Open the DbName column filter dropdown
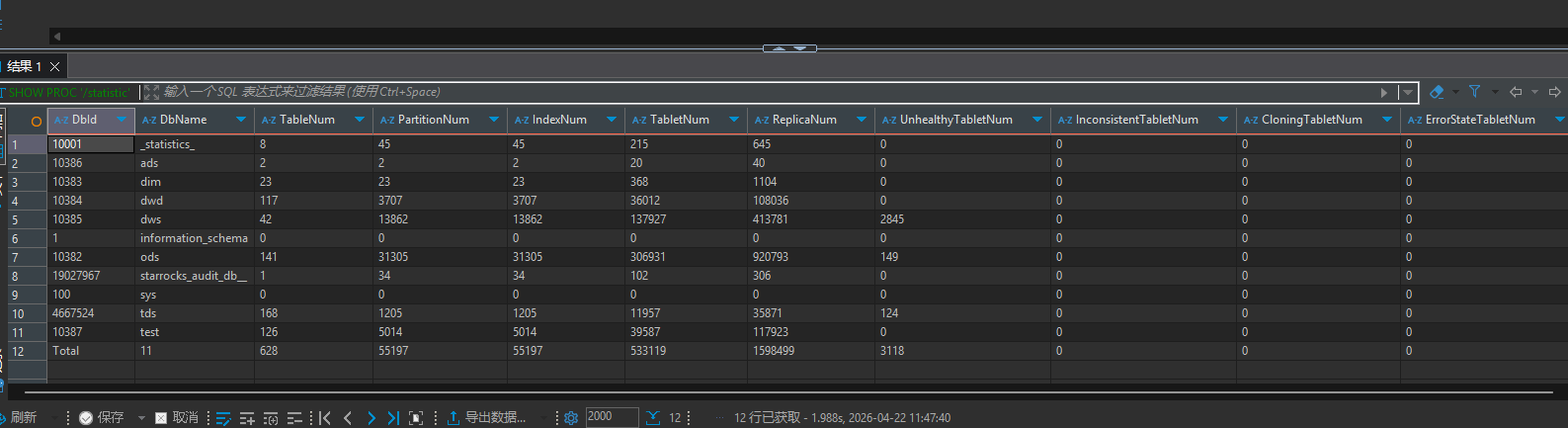 pyautogui.click(x=241, y=120)
